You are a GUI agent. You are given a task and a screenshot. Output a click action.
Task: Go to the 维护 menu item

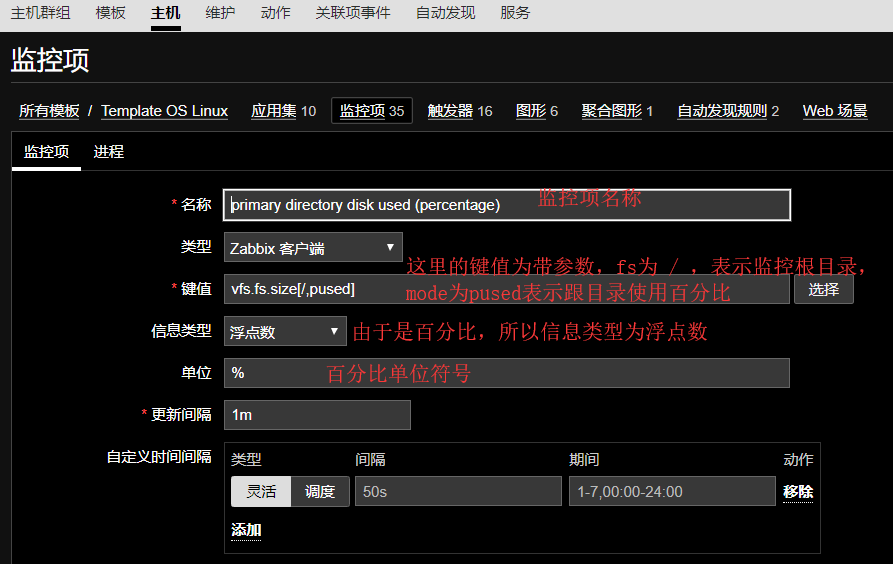pos(220,13)
